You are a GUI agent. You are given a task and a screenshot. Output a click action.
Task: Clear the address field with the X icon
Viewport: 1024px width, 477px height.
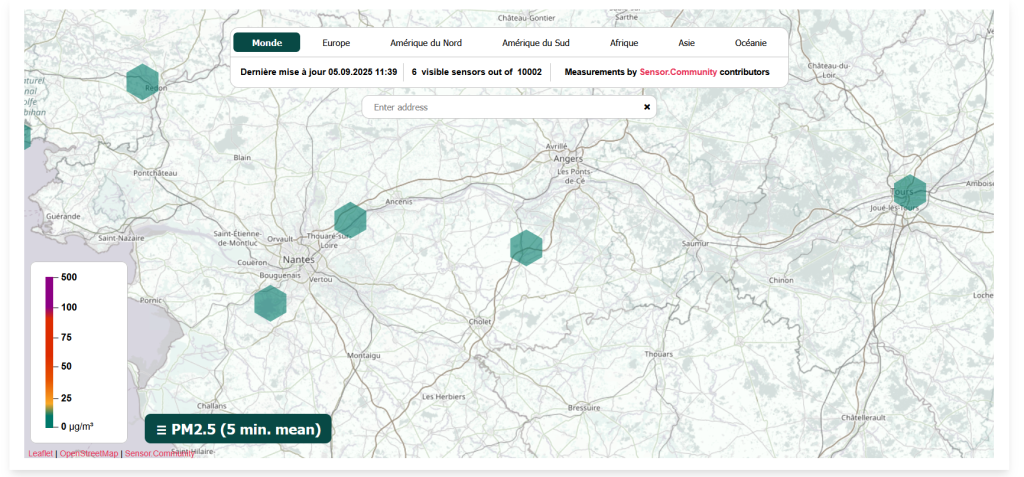pyautogui.click(x=646, y=107)
